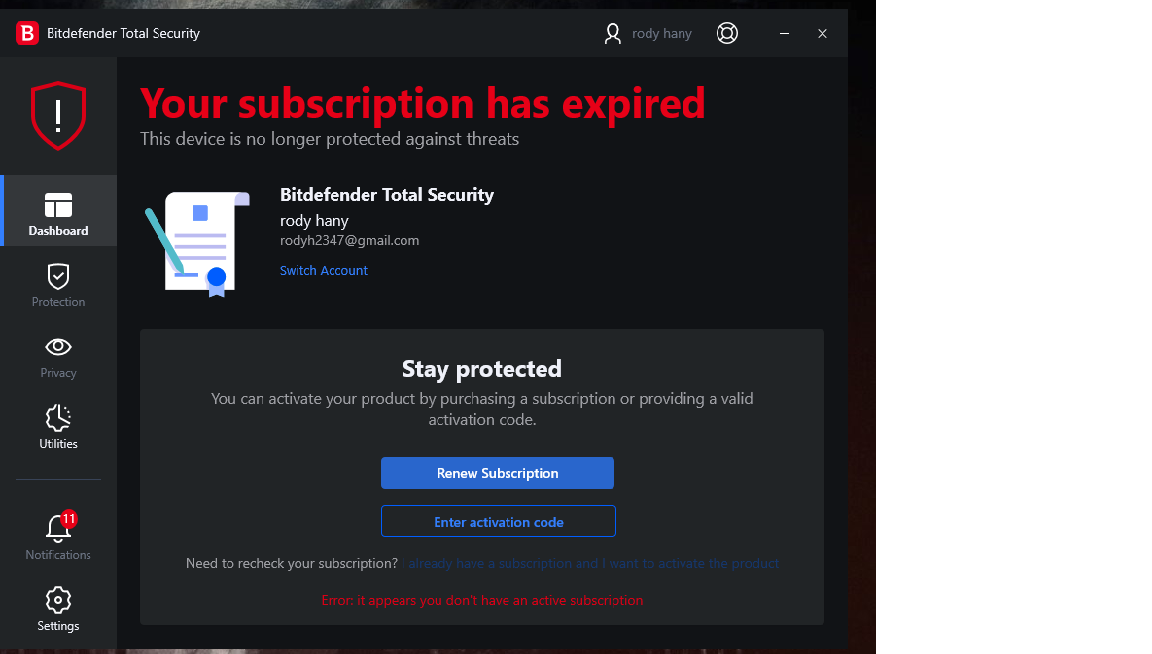The image size is (1152, 654).
Task: Click the red warning shield icon
Action: [x=58, y=115]
